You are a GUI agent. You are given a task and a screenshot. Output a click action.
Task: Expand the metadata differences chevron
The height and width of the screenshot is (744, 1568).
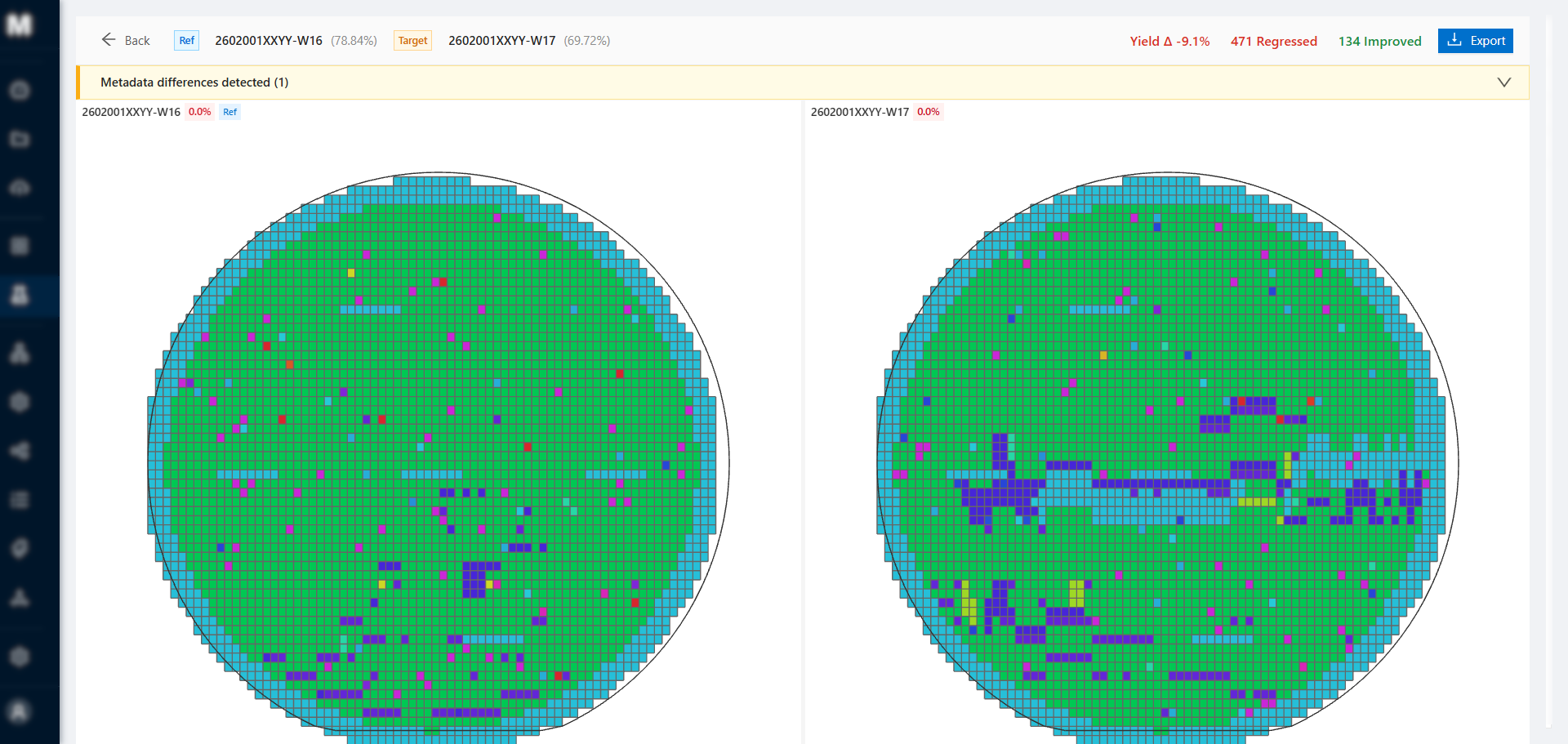(x=1503, y=82)
